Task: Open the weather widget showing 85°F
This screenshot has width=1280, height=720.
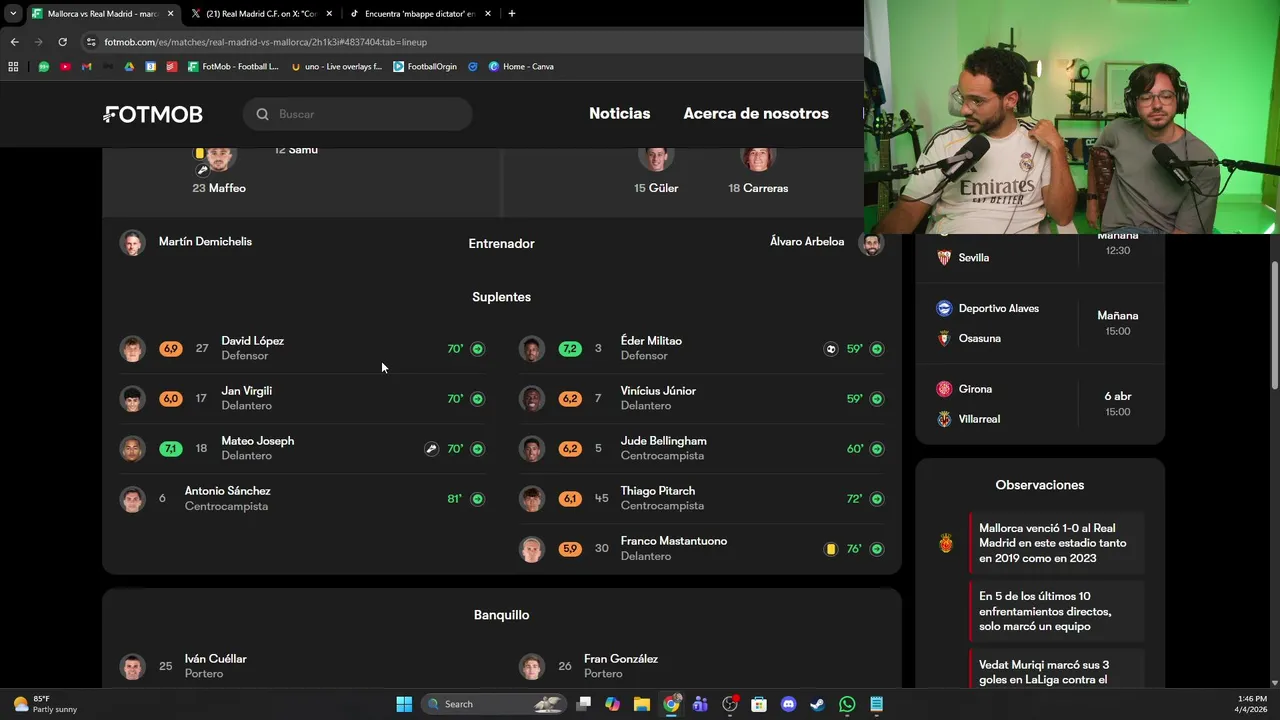Action: point(45,704)
